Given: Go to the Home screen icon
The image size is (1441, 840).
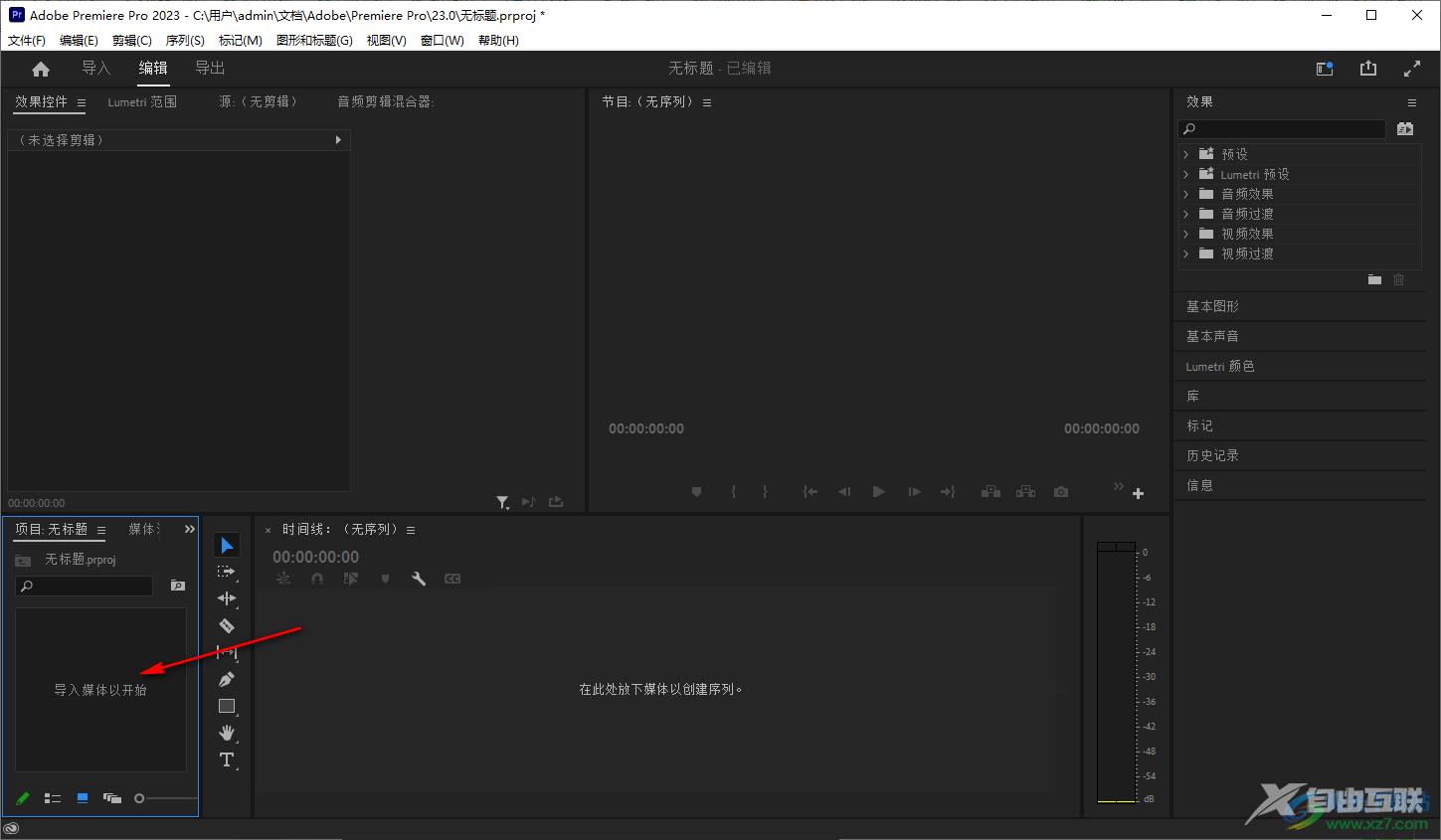Looking at the screenshot, I should 41,69.
